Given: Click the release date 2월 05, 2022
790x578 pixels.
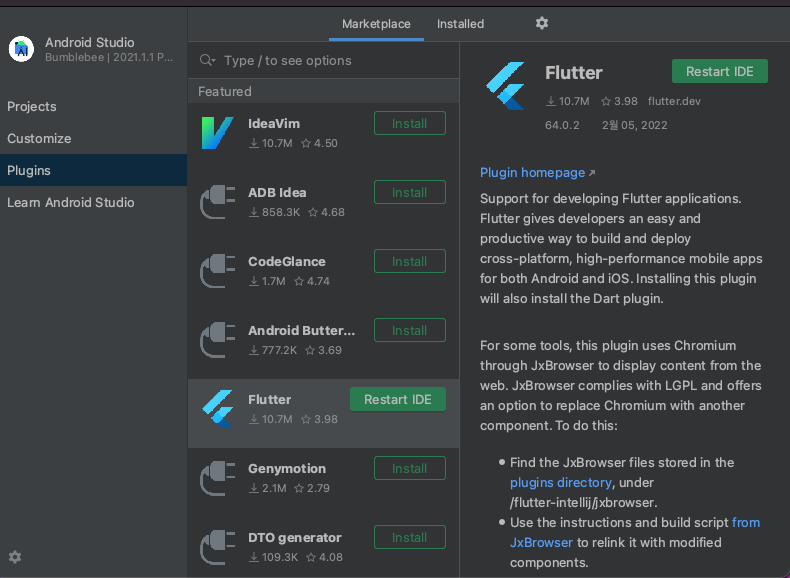Looking at the screenshot, I should click(x=634, y=125).
